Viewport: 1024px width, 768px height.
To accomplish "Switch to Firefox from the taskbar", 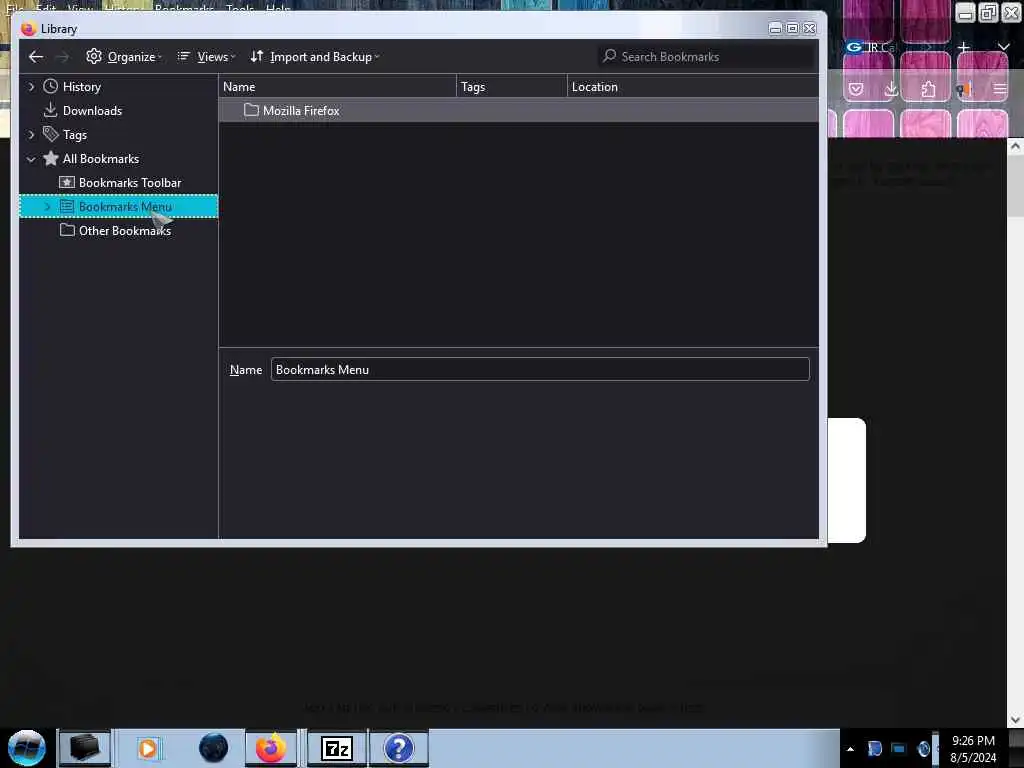I will [271, 748].
